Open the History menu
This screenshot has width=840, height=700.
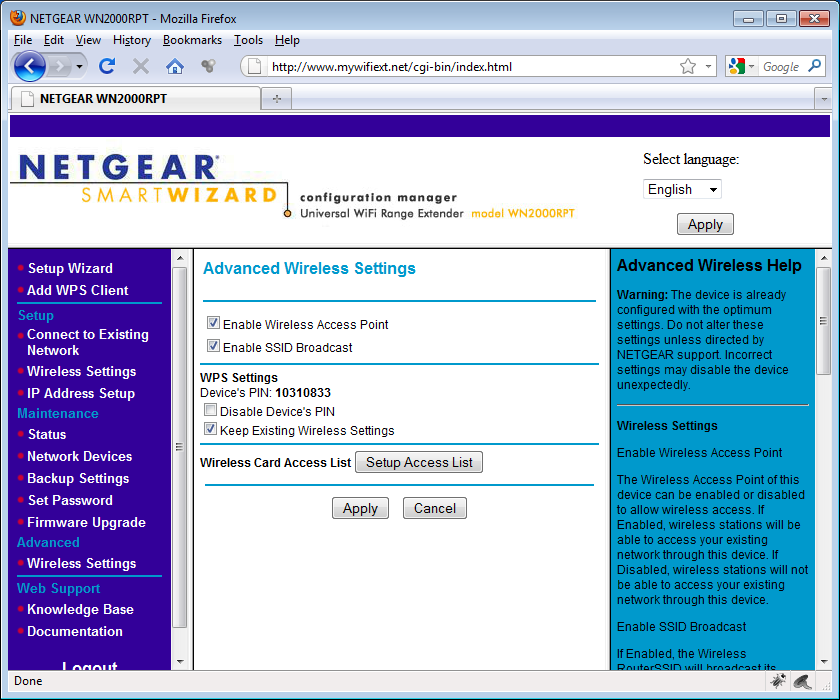[x=132, y=40]
